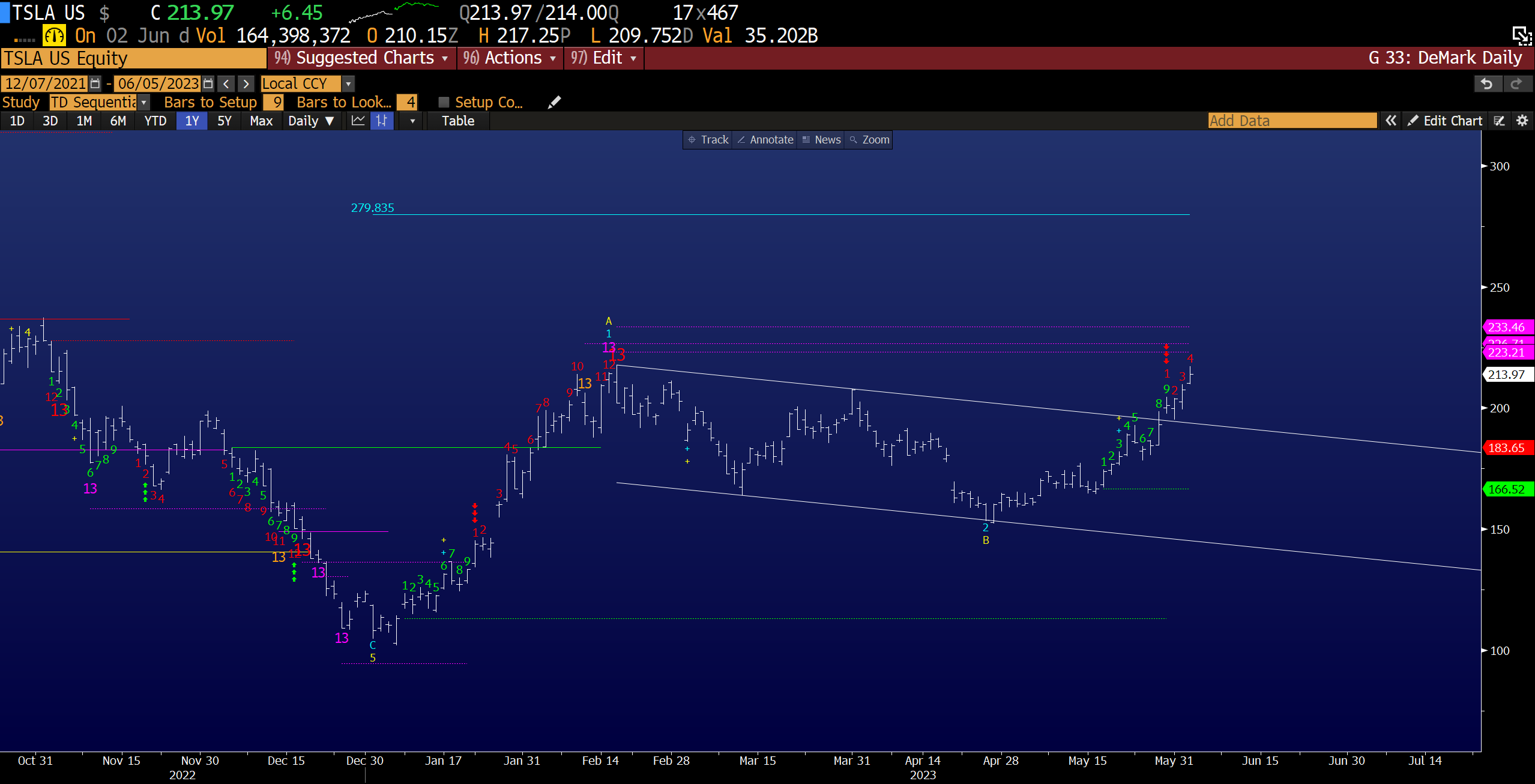This screenshot has width=1535, height=784.
Task: Open Daily periodicity dropdown
Action: tap(310, 121)
